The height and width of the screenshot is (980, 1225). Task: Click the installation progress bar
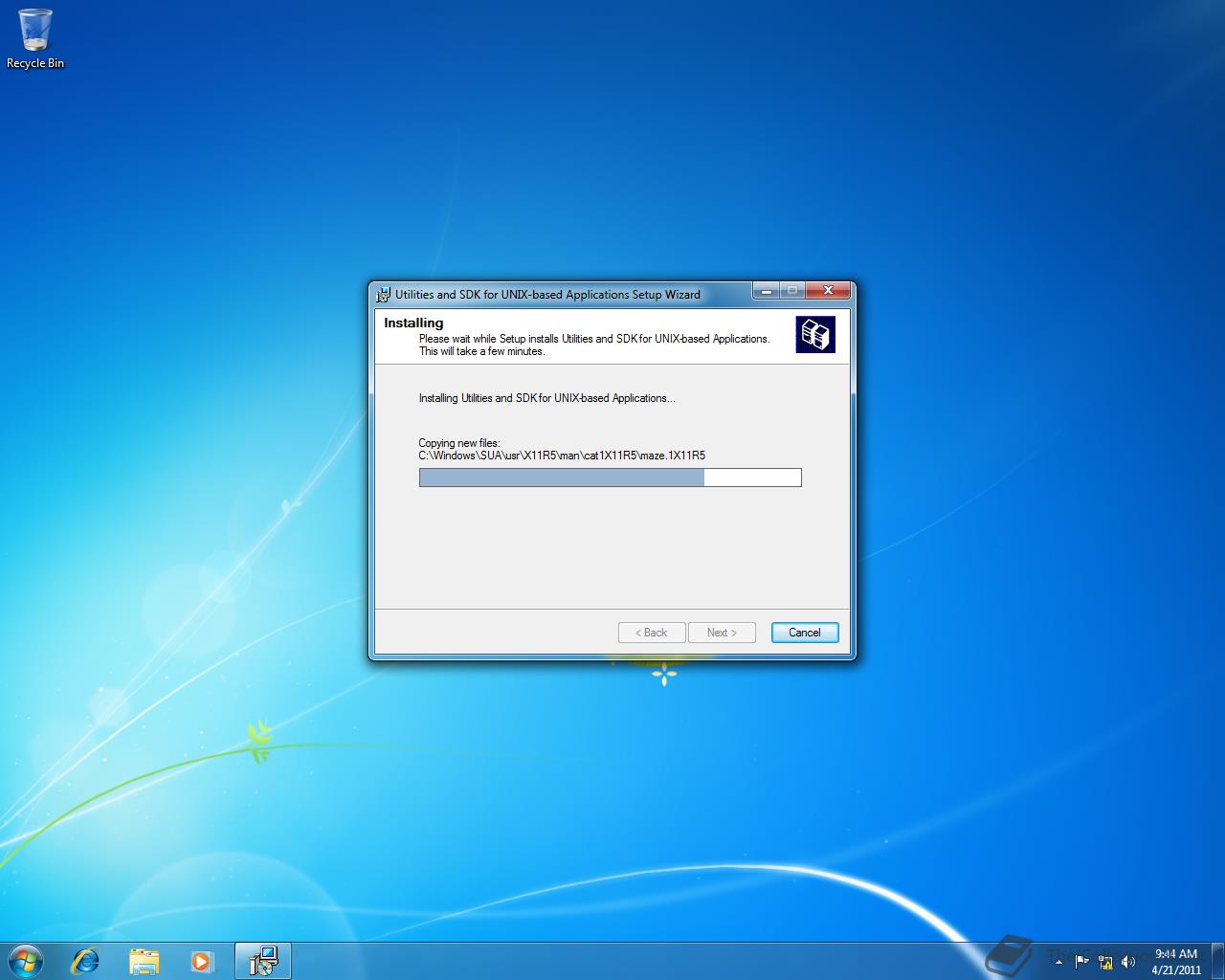pos(610,478)
